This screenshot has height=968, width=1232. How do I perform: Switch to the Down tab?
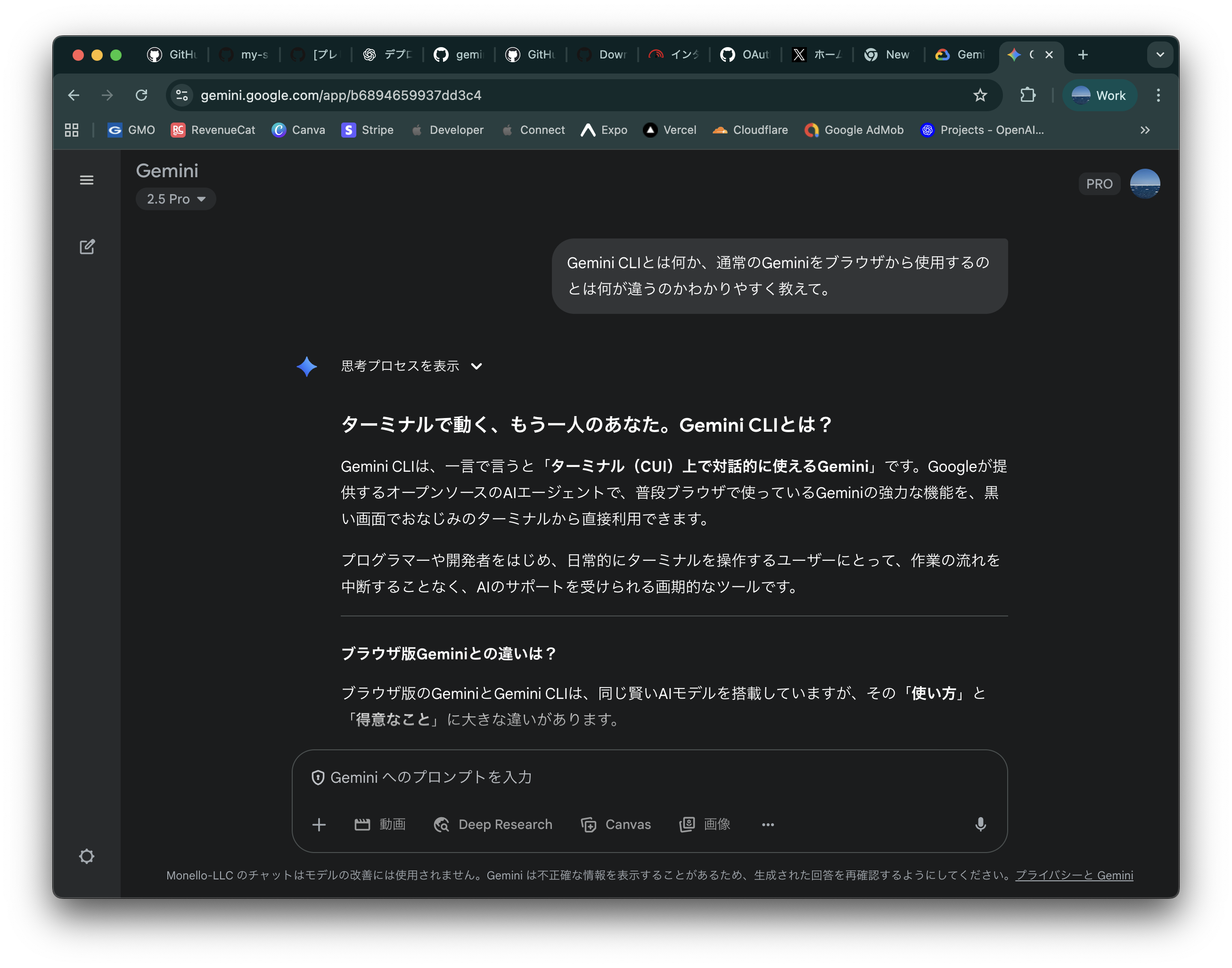click(x=602, y=54)
